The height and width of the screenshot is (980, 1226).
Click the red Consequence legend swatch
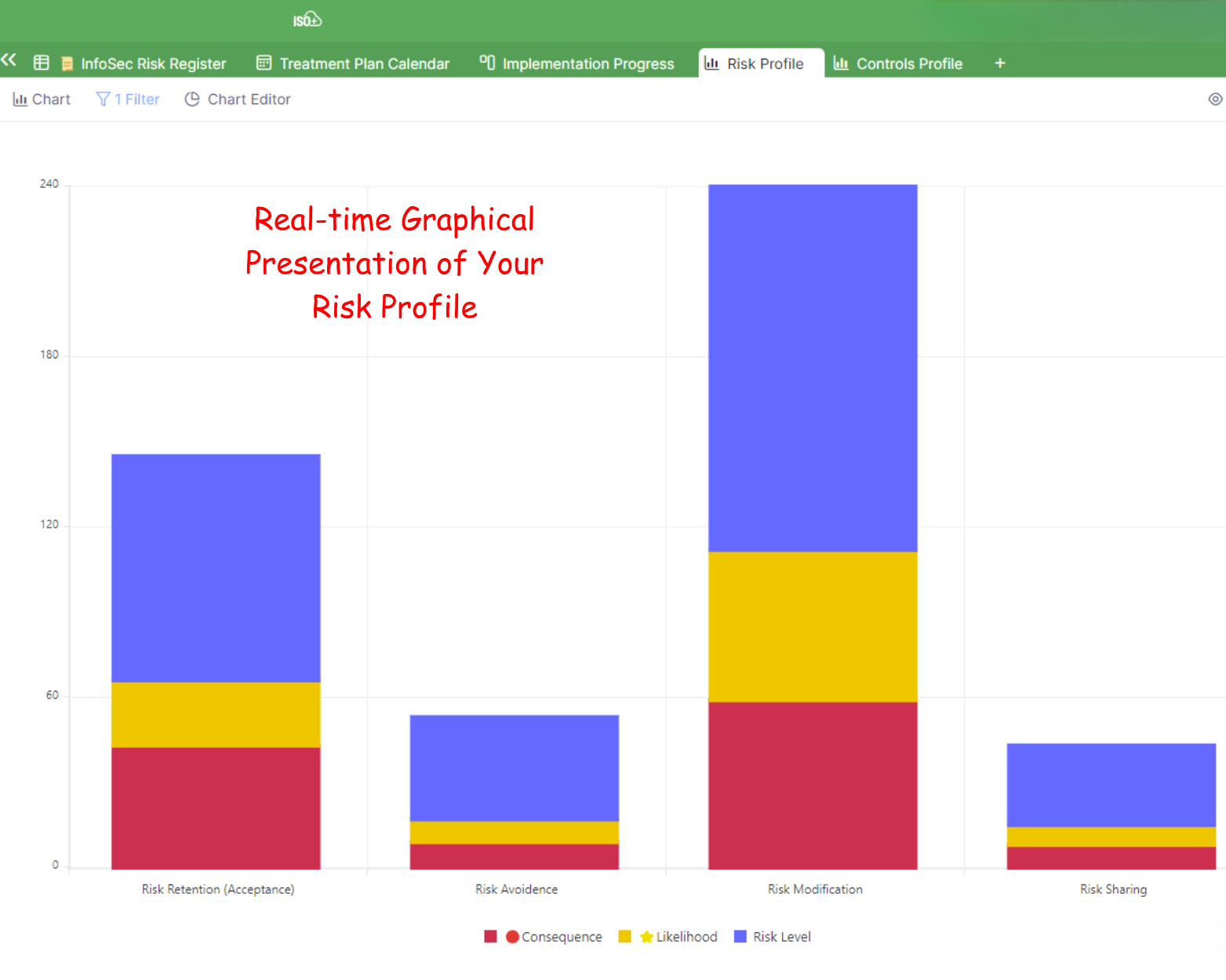pyautogui.click(x=491, y=937)
